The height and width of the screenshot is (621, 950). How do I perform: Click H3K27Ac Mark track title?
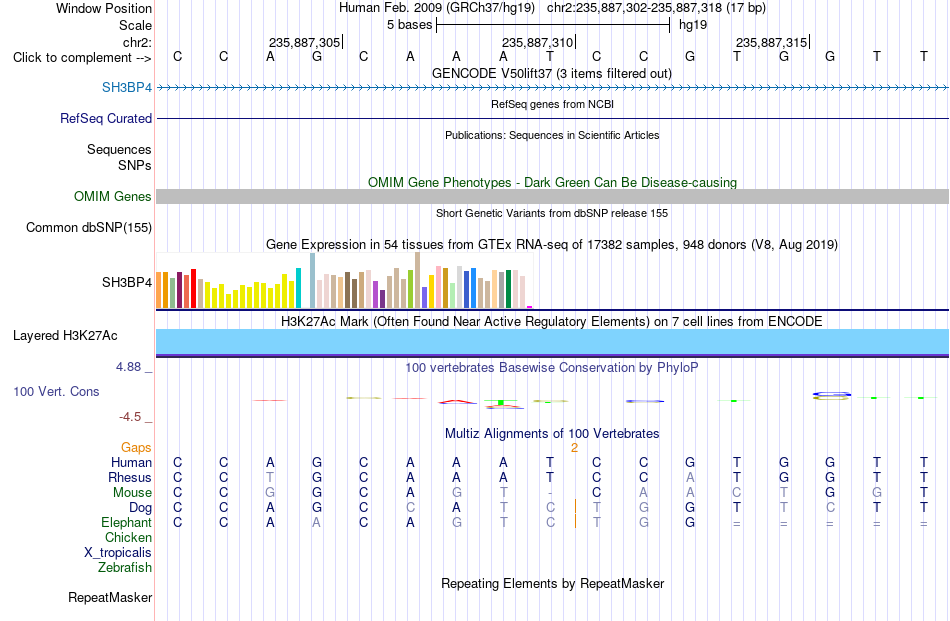coord(552,321)
